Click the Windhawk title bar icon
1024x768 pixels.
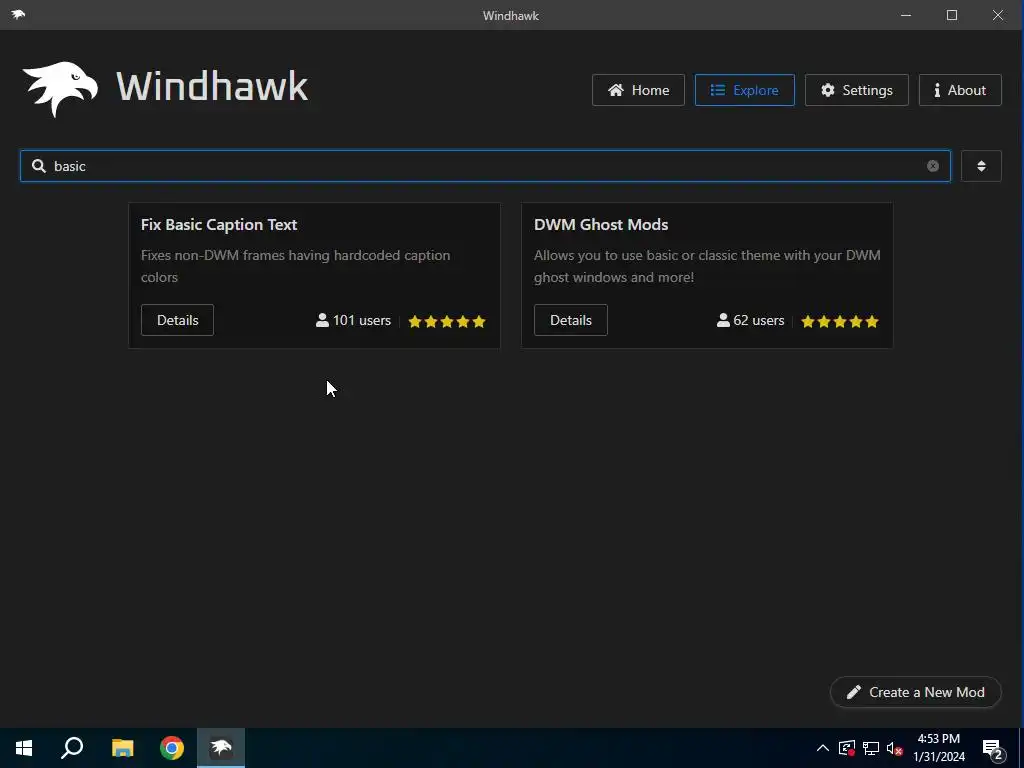point(18,14)
